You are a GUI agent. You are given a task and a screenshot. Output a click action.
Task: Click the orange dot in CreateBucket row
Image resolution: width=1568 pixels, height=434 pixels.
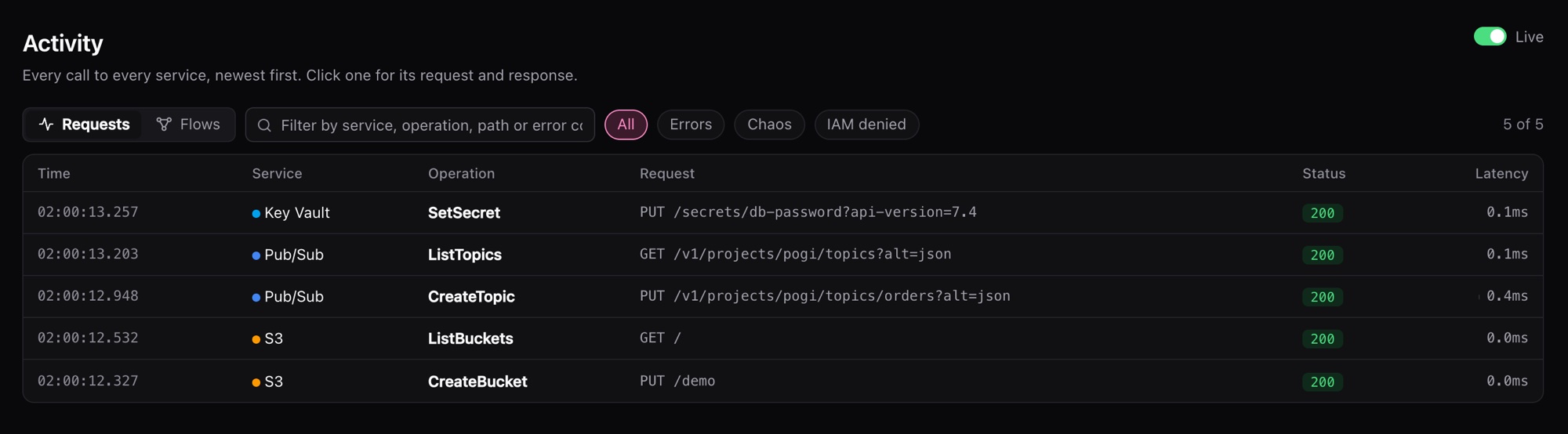point(256,382)
